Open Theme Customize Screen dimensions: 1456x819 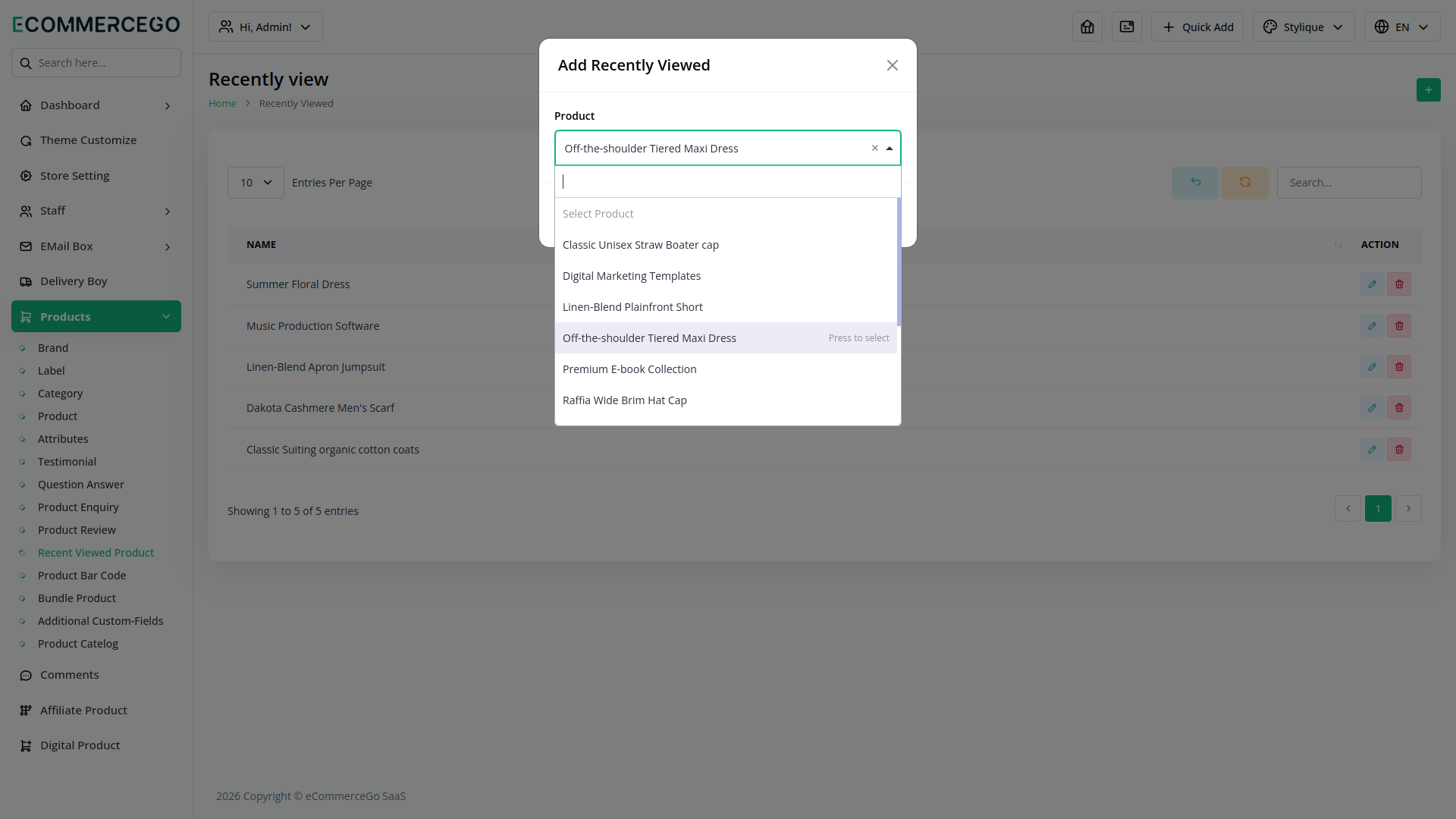96,140
